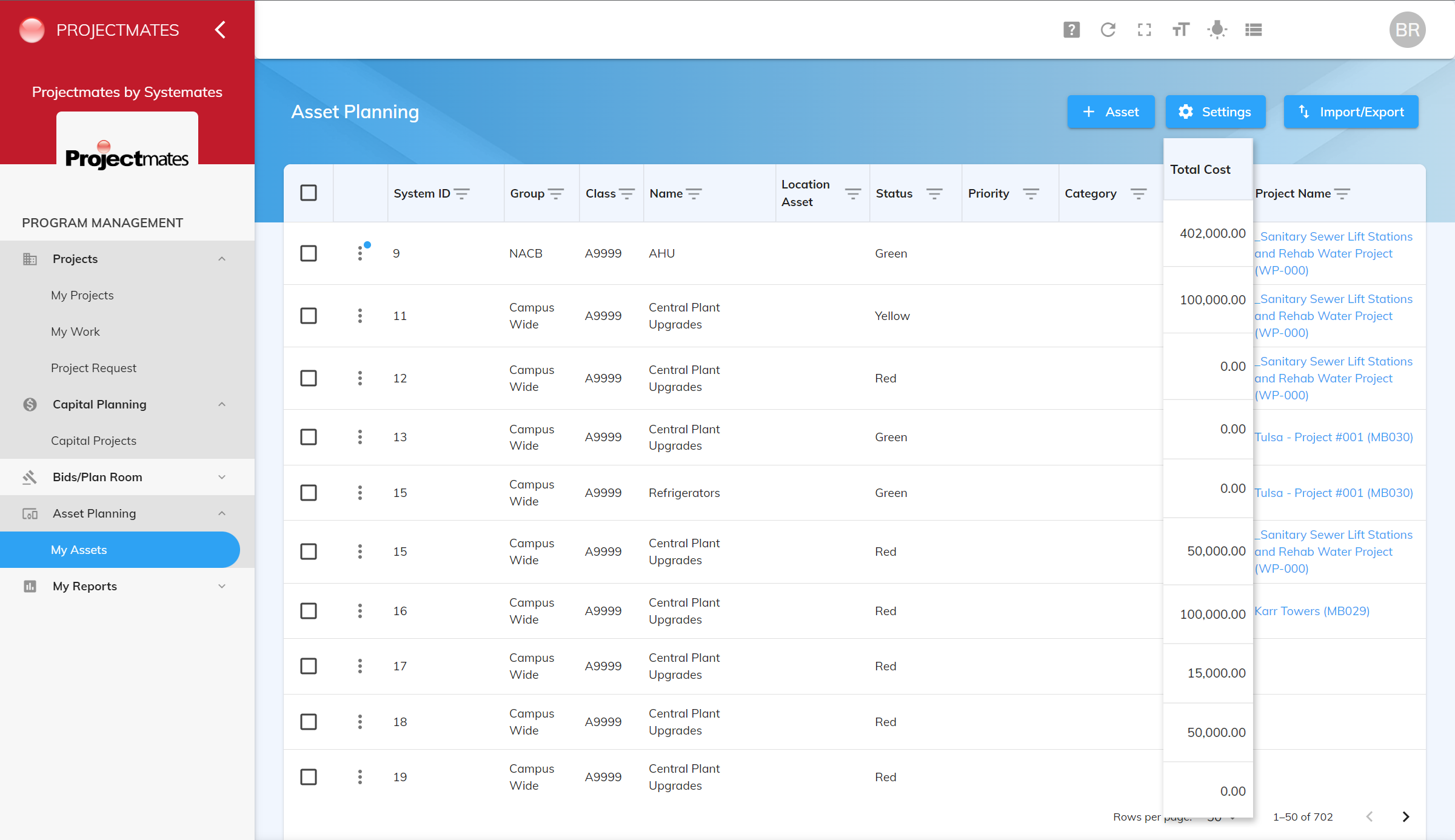
Task: Click the help question mark icon
Action: [1071, 30]
